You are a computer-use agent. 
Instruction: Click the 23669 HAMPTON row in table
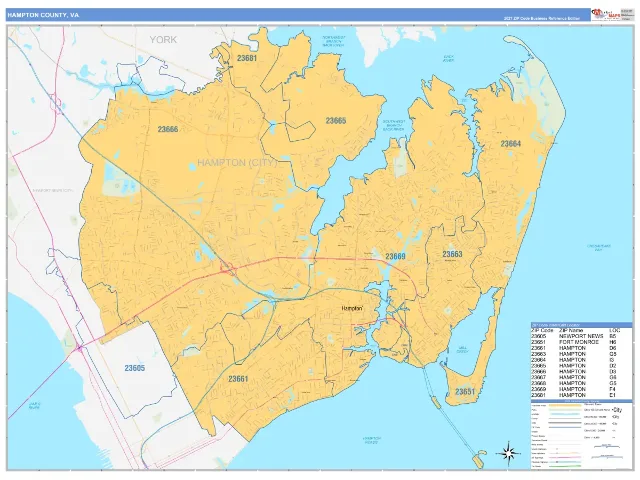574,389
